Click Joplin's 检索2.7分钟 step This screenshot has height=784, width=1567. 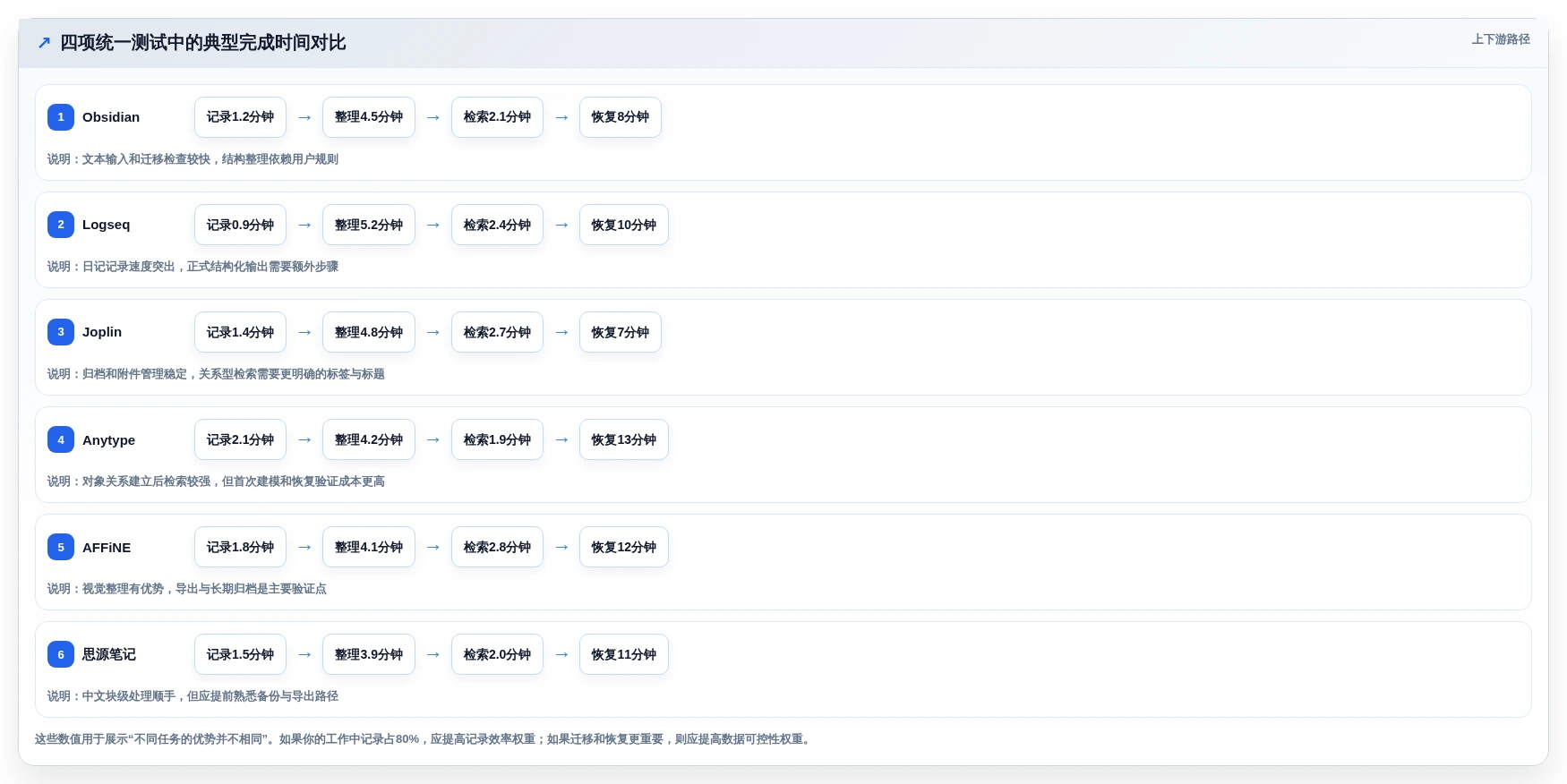[497, 332]
